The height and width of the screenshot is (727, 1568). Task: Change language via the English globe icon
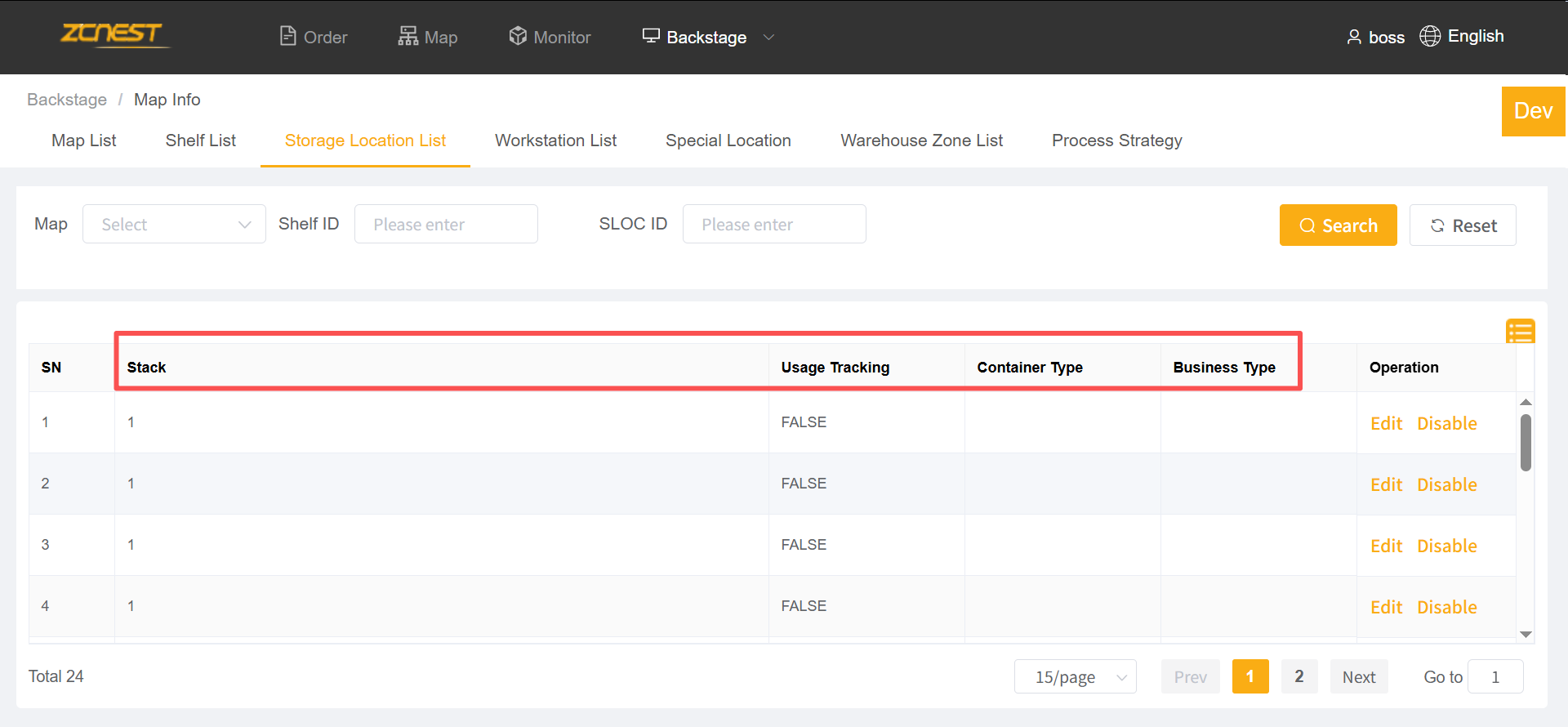[x=1430, y=36]
